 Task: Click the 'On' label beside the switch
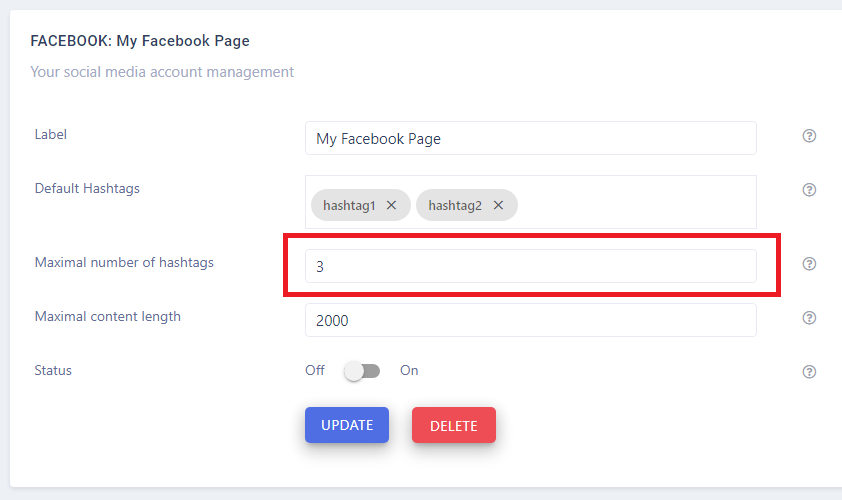[409, 371]
